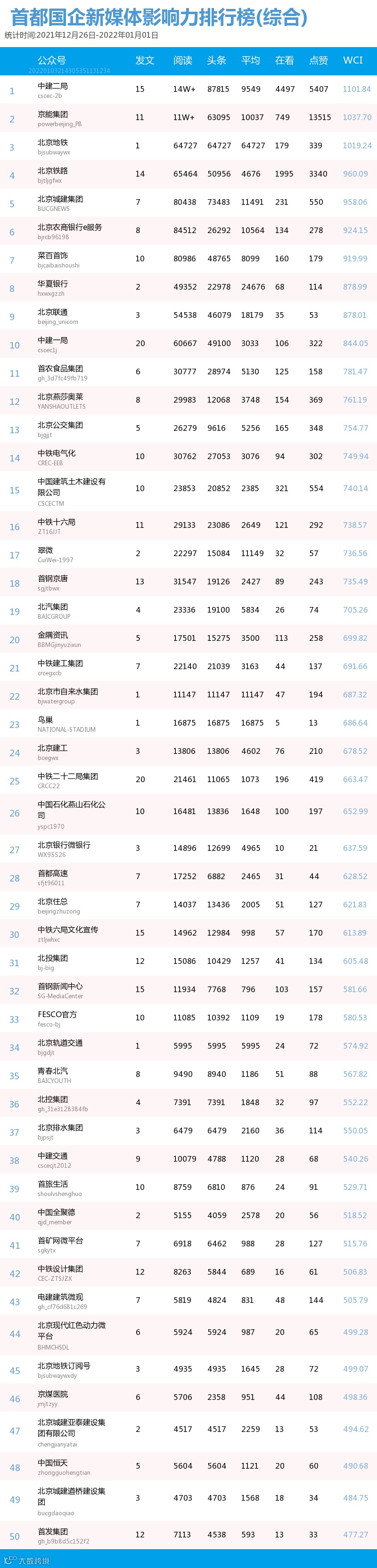Click WCI score 691.66
The width and height of the screenshot is (377, 1568).
(x=355, y=666)
